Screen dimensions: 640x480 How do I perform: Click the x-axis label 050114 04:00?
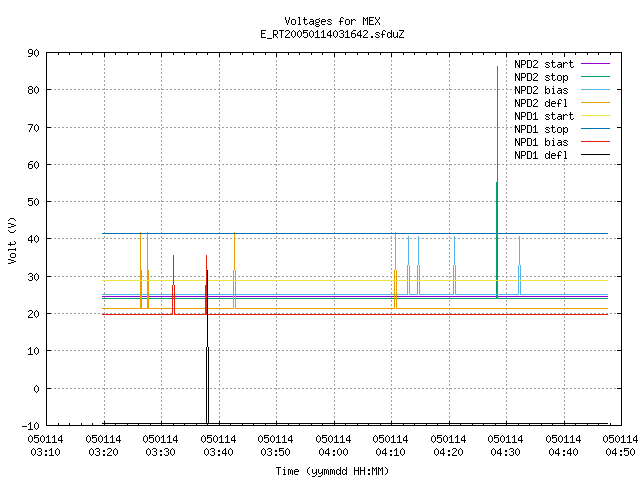[334, 446]
